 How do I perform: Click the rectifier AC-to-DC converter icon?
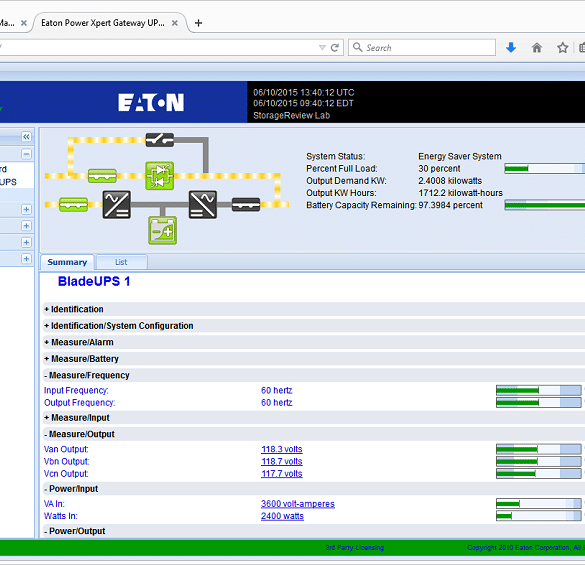pyautogui.click(x=117, y=205)
